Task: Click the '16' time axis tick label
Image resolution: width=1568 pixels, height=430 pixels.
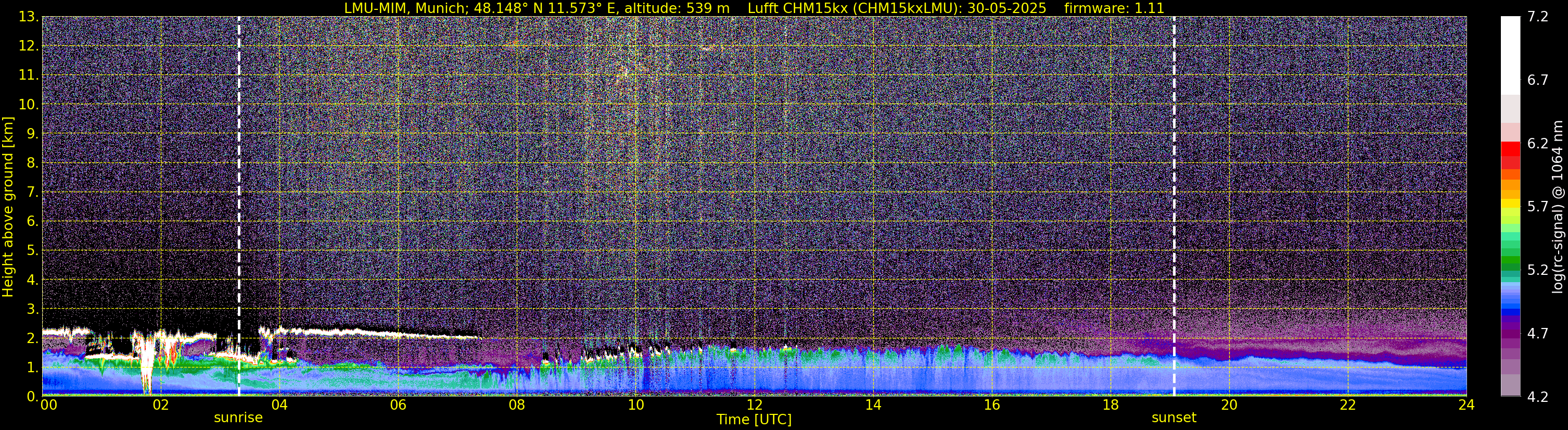Action: (x=991, y=405)
